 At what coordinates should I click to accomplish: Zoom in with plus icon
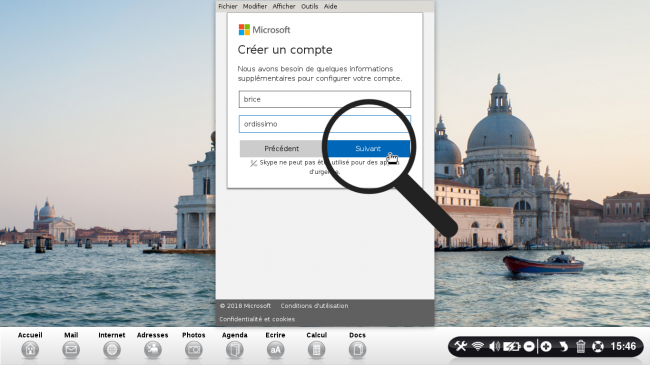pyautogui.click(x=546, y=346)
